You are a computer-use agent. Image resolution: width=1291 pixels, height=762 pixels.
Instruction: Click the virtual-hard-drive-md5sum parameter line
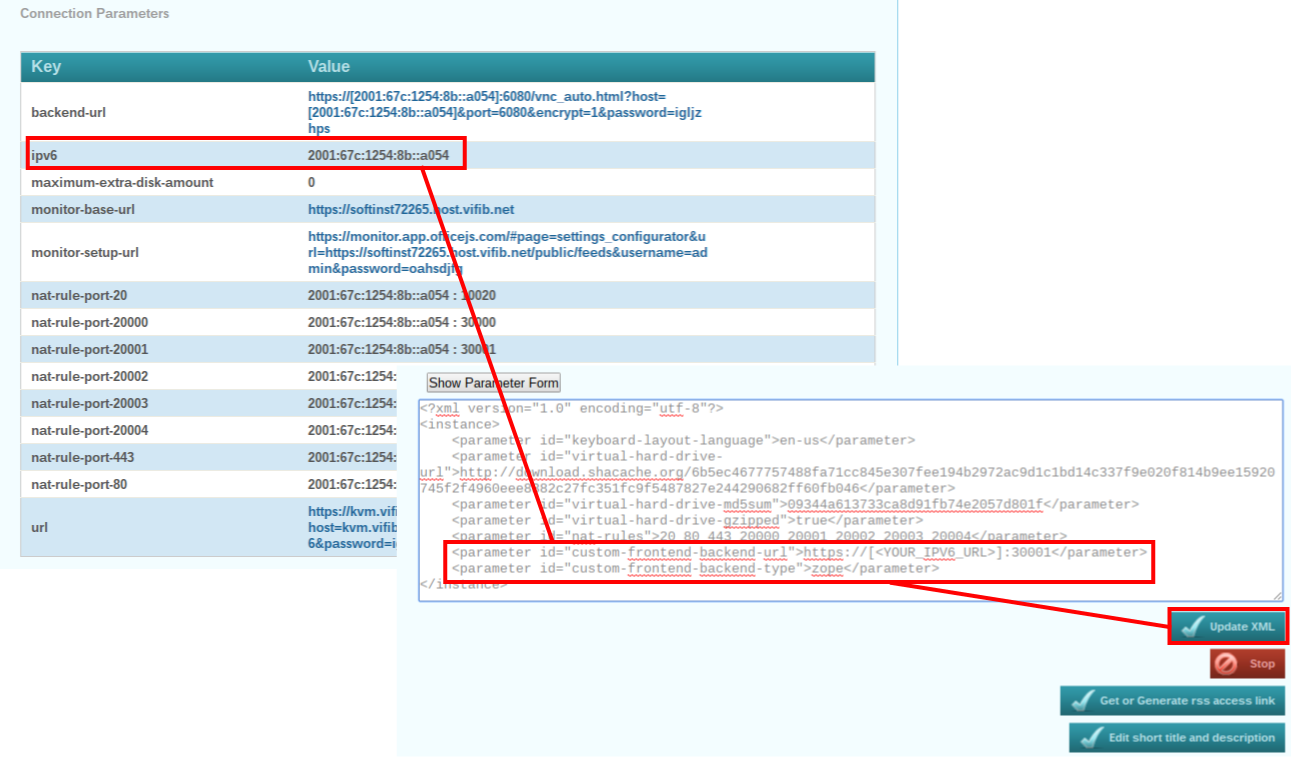pyautogui.click(x=794, y=504)
